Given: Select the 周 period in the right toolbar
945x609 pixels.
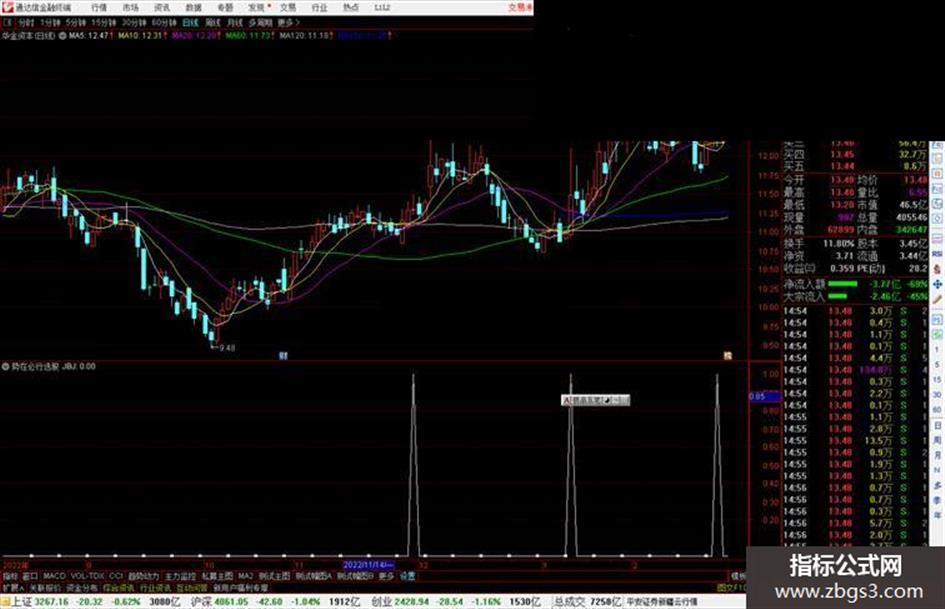Looking at the screenshot, I should point(937,440).
